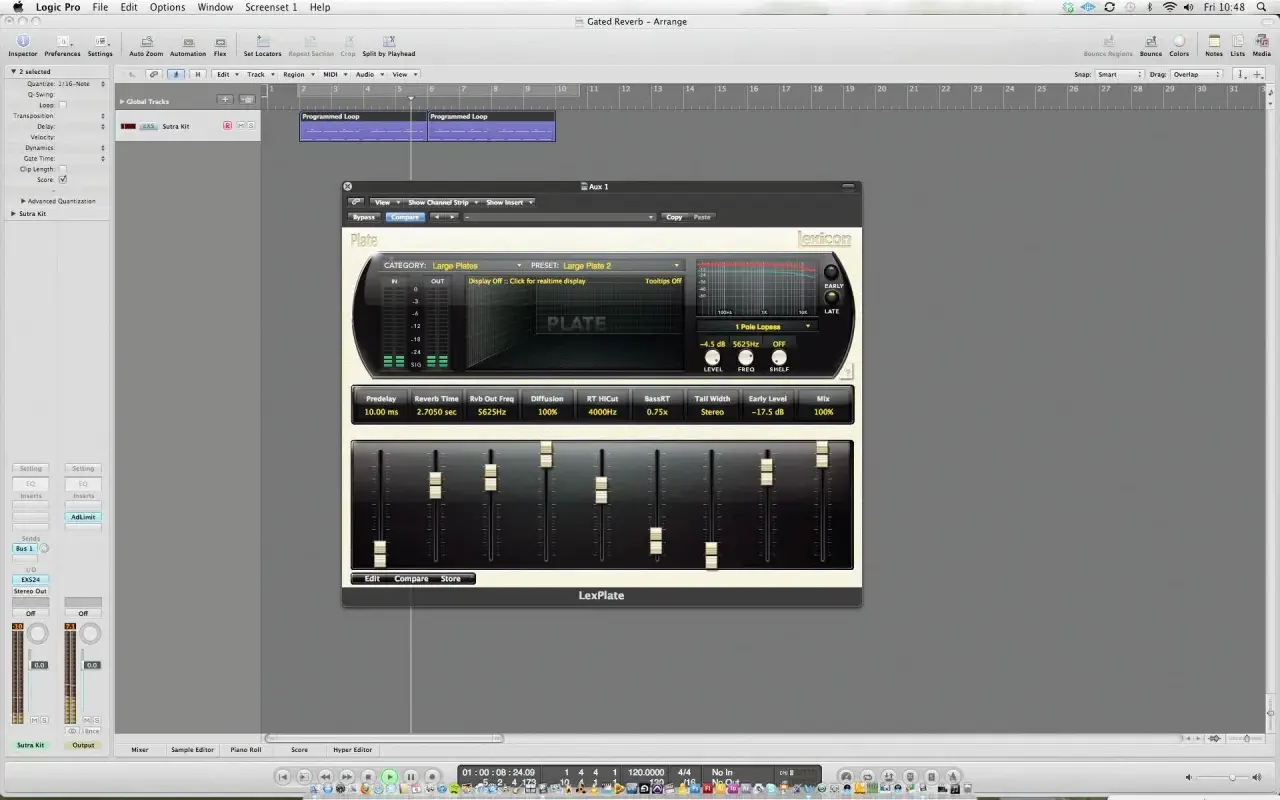Screen dimensions: 1280x800
Task: Click the link icon in Aux 1 window
Action: 356,202
